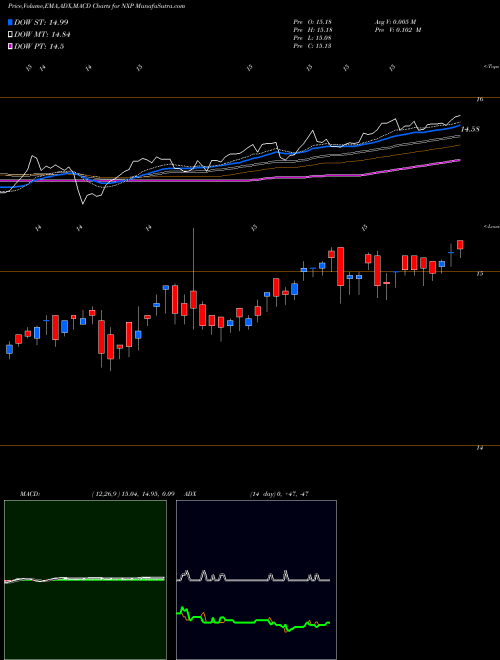Click the white DOW MT legend swatch
This screenshot has height=660, width=500.
(10, 35)
